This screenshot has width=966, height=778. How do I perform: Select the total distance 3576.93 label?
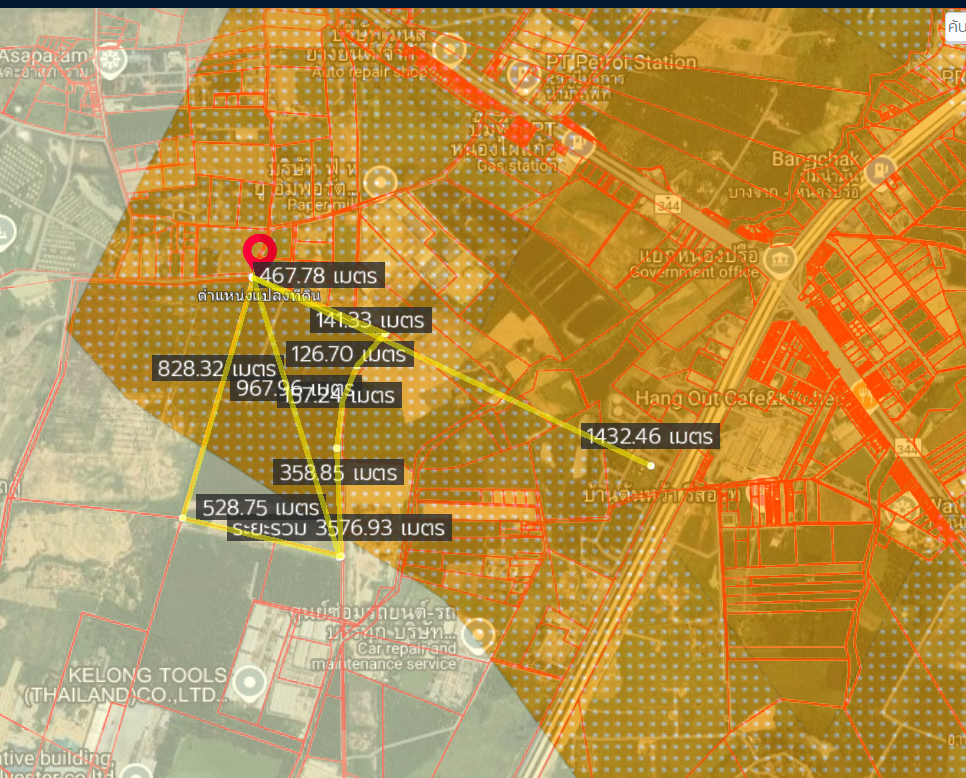[x=339, y=527]
